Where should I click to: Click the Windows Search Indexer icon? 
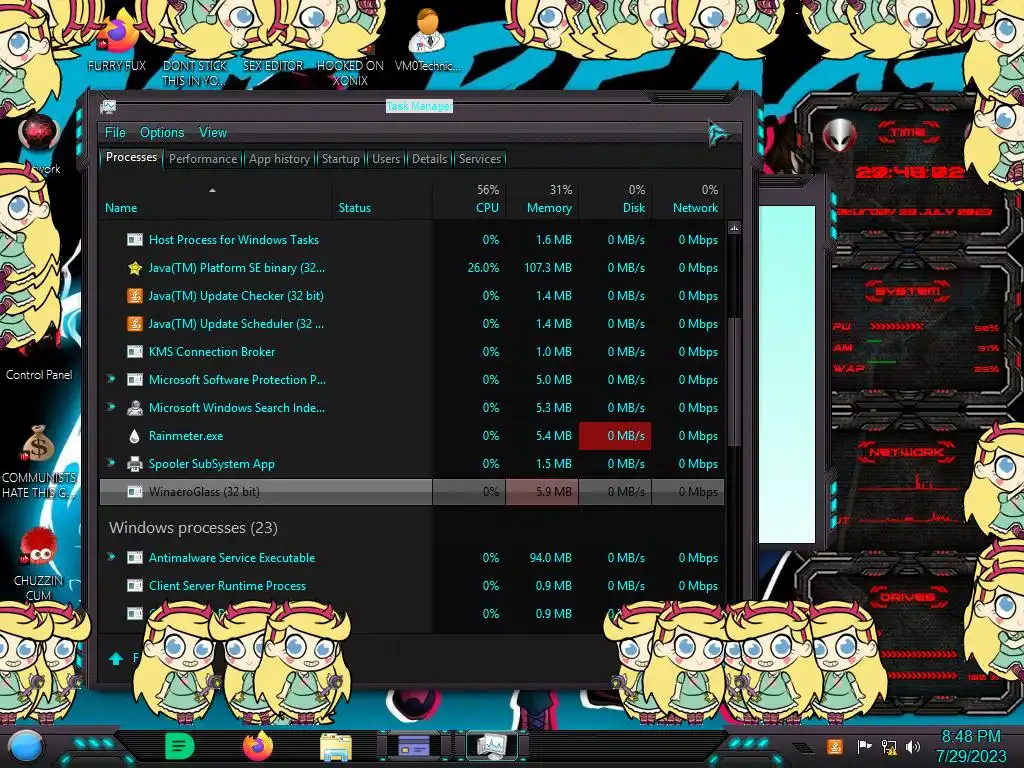point(135,408)
